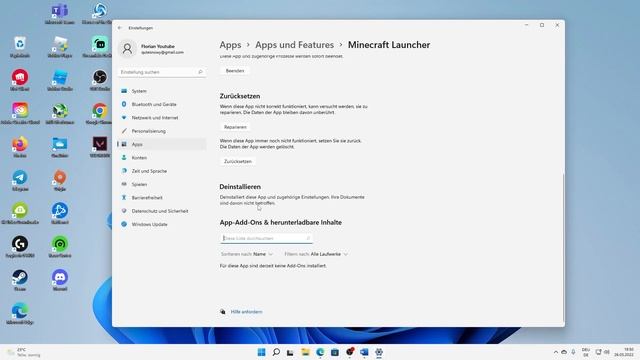Open the Valorant desktop shortcut

pos(100,147)
